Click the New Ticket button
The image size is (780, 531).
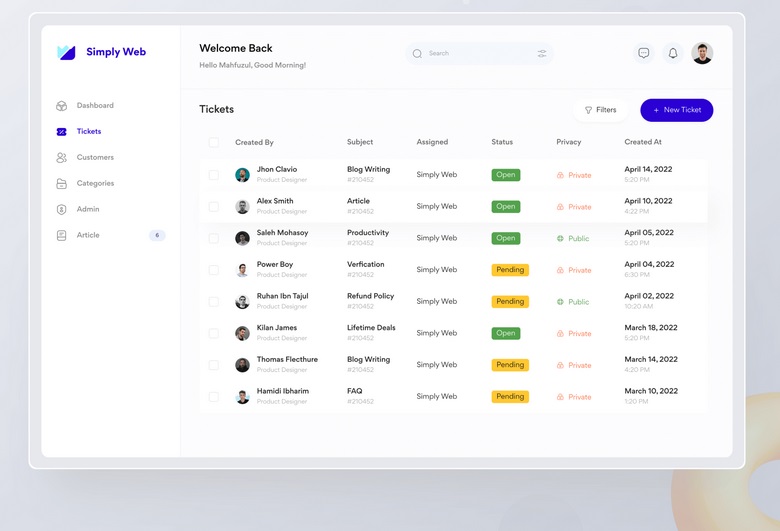point(677,110)
